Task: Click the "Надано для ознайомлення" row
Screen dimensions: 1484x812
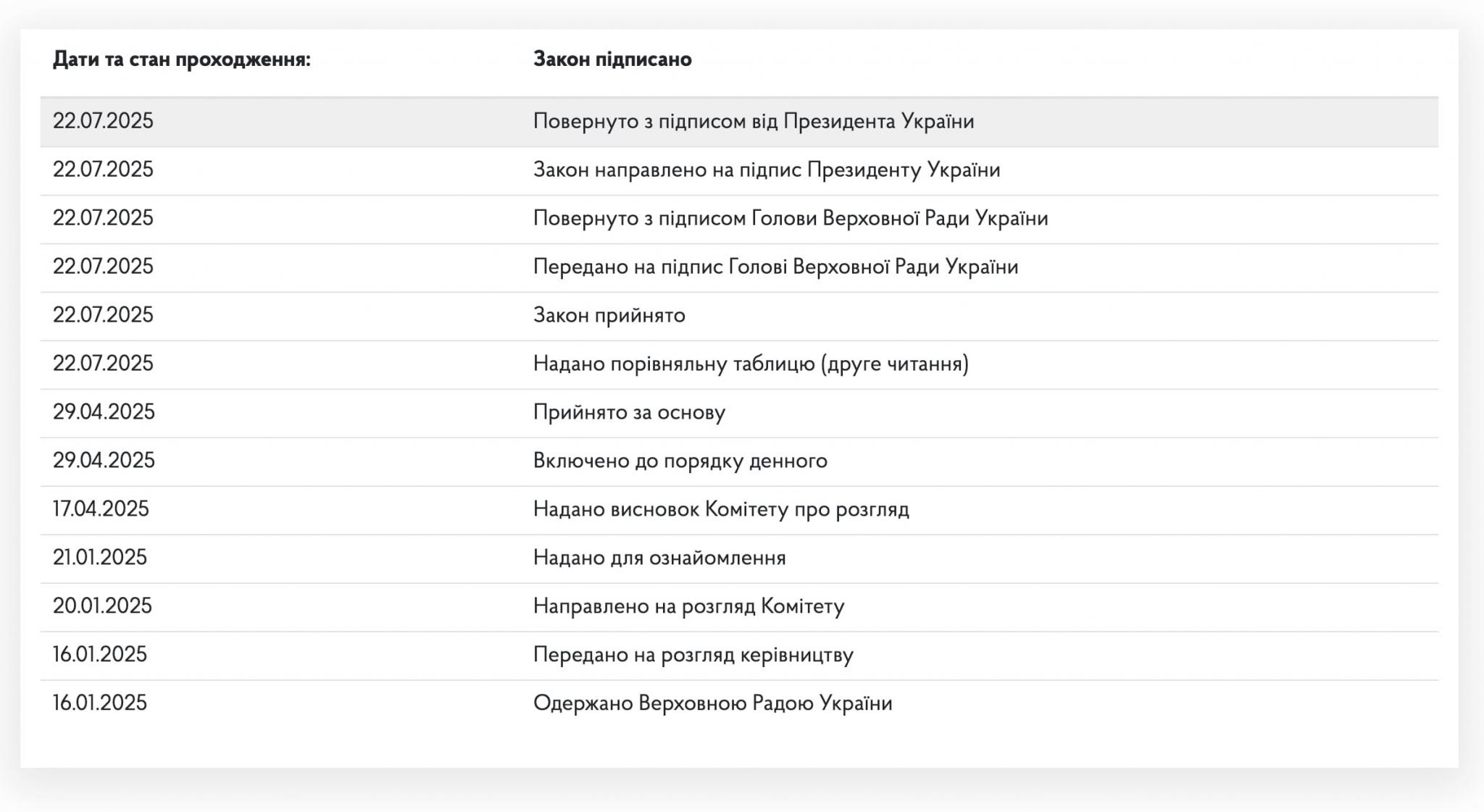Action: [659, 558]
